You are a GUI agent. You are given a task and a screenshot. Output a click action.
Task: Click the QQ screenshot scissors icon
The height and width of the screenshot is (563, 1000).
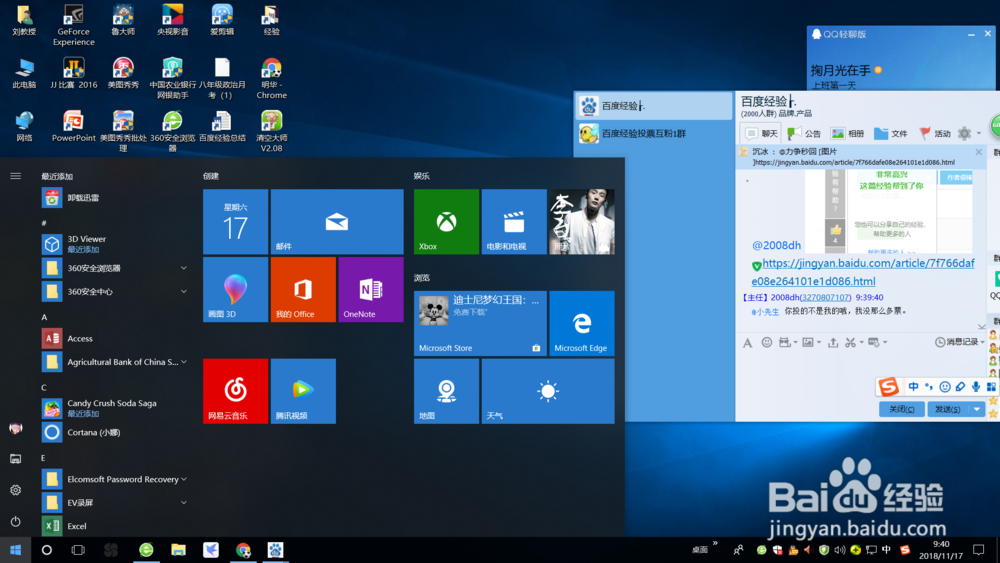pyautogui.click(x=850, y=342)
